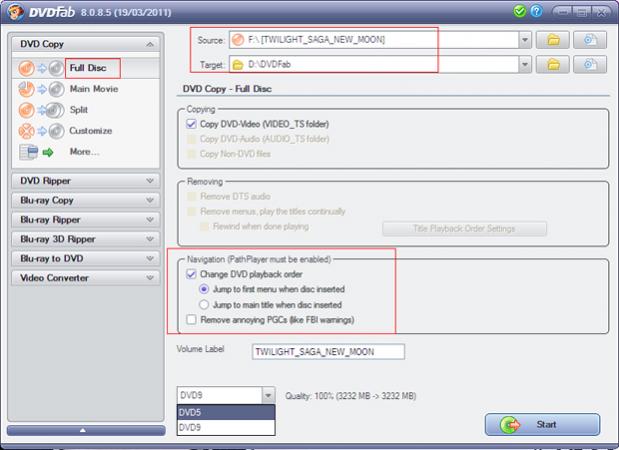Click the Start button
This screenshot has width=619, height=450.
point(542,425)
